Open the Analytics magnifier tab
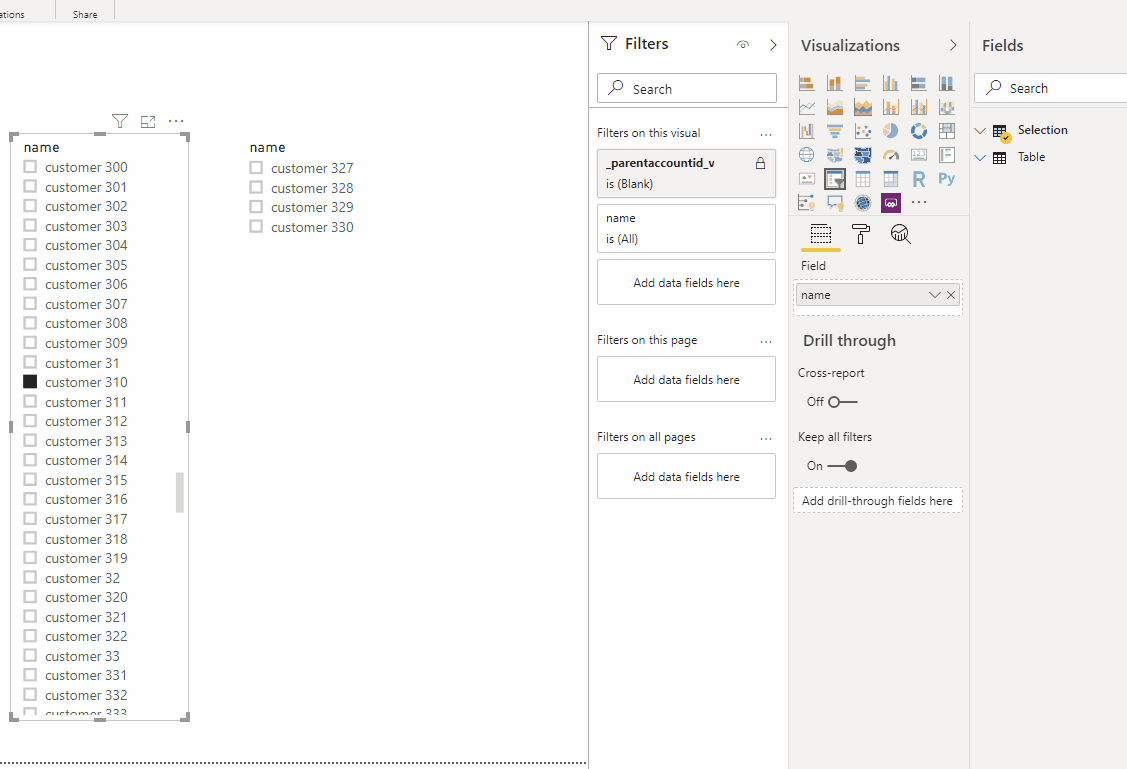The image size is (1127, 769). (900, 234)
